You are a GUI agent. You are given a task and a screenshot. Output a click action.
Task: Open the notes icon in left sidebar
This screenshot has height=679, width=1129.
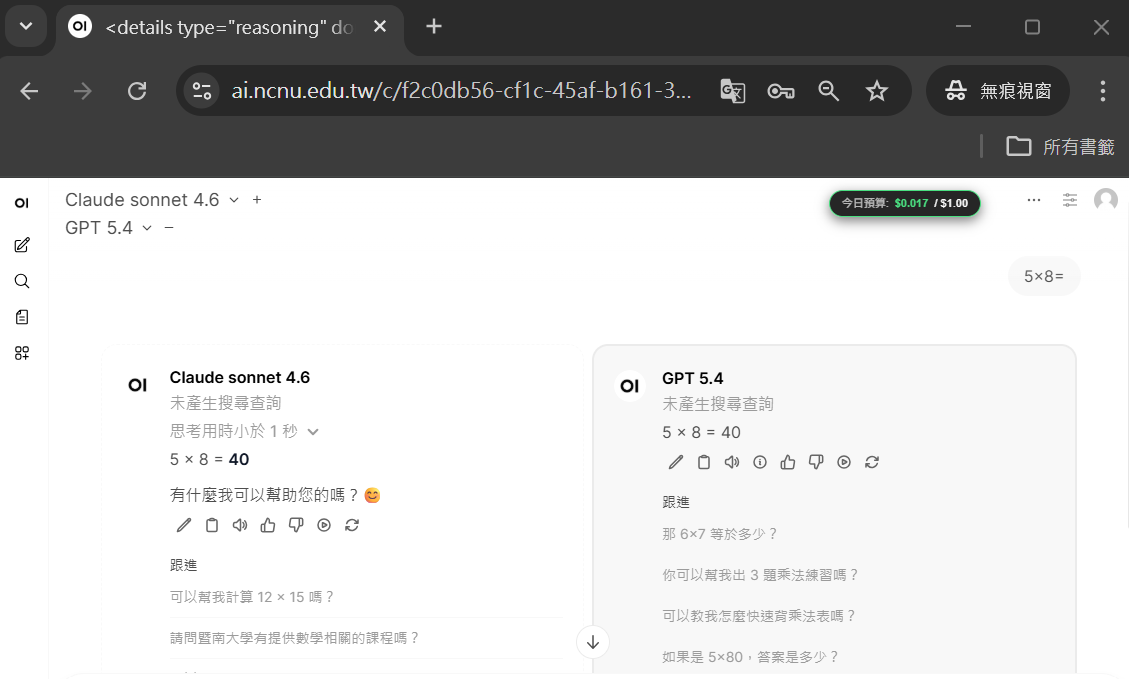point(22,317)
